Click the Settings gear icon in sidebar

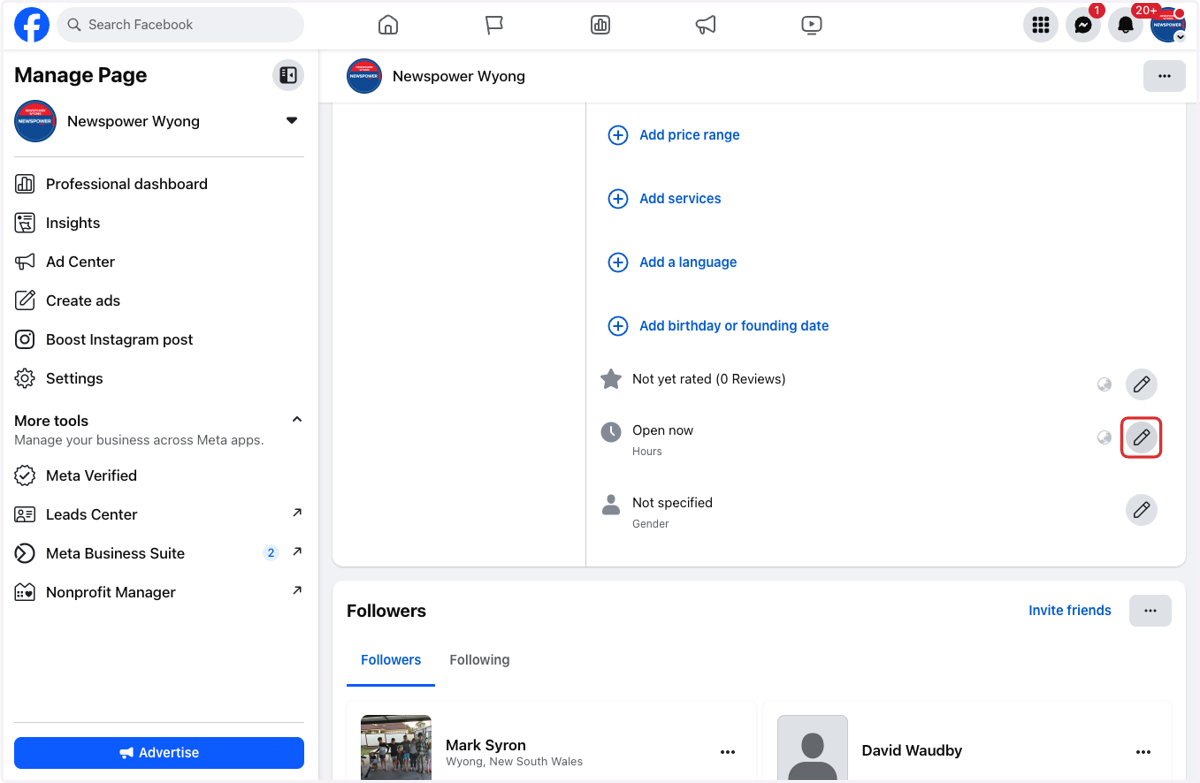(25, 379)
